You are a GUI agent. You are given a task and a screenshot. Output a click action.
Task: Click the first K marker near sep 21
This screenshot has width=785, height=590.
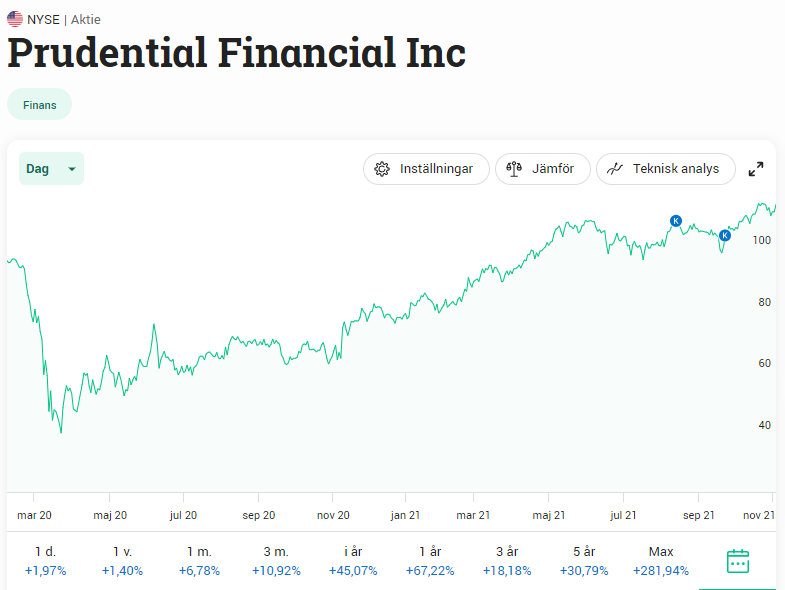tap(676, 221)
